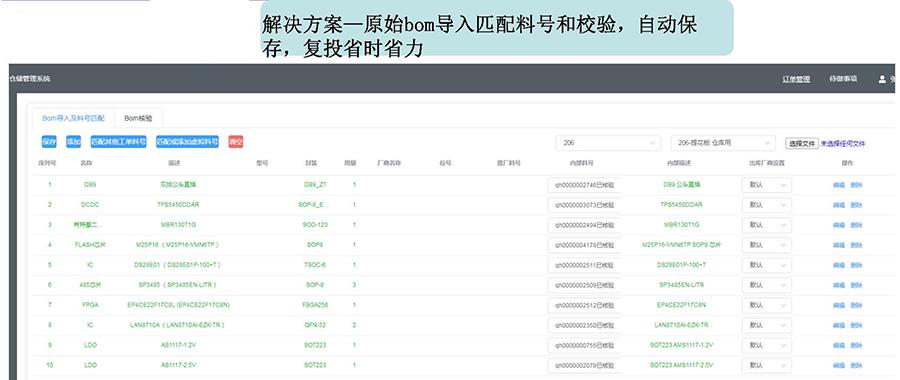900x380 pixels.
Task: Open the Bom校验 tab
Action: point(138,118)
